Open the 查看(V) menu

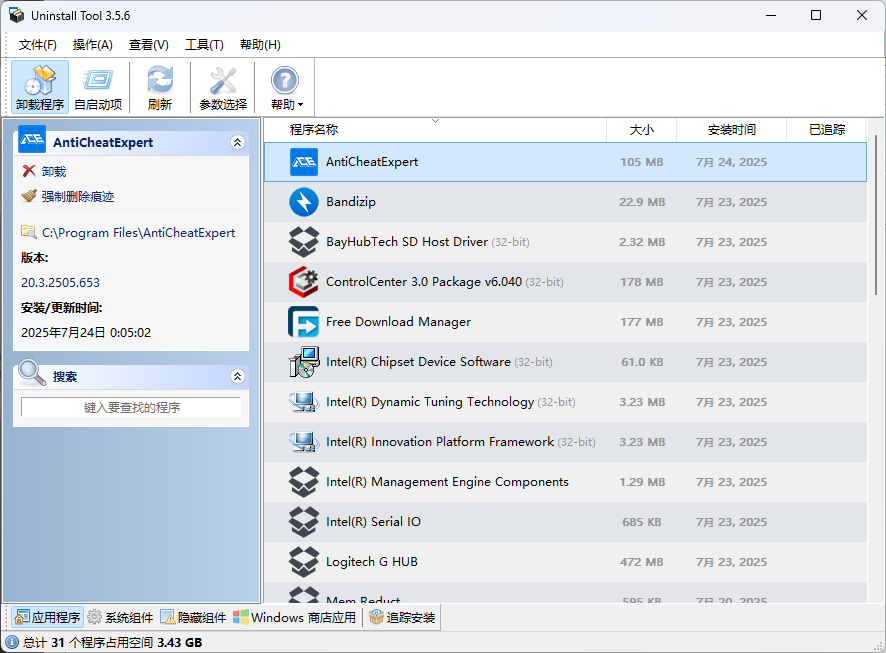pyautogui.click(x=149, y=45)
